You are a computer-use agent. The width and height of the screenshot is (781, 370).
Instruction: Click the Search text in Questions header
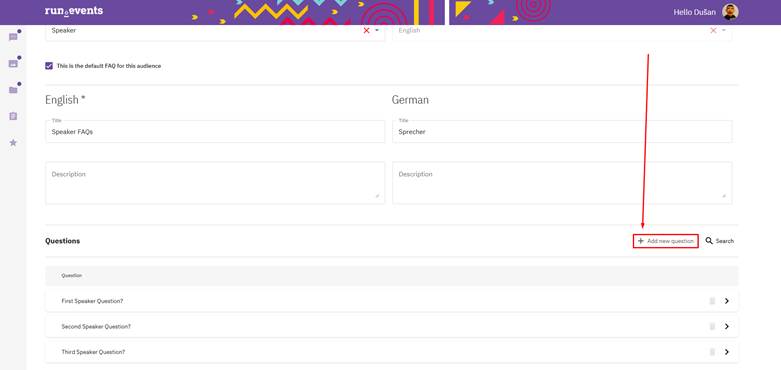725,241
